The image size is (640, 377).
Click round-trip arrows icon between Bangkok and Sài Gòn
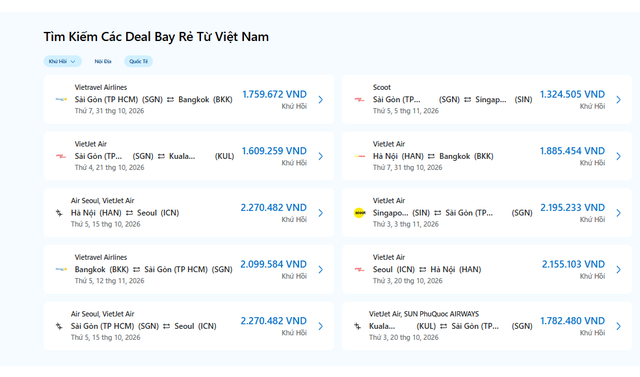click(136, 270)
